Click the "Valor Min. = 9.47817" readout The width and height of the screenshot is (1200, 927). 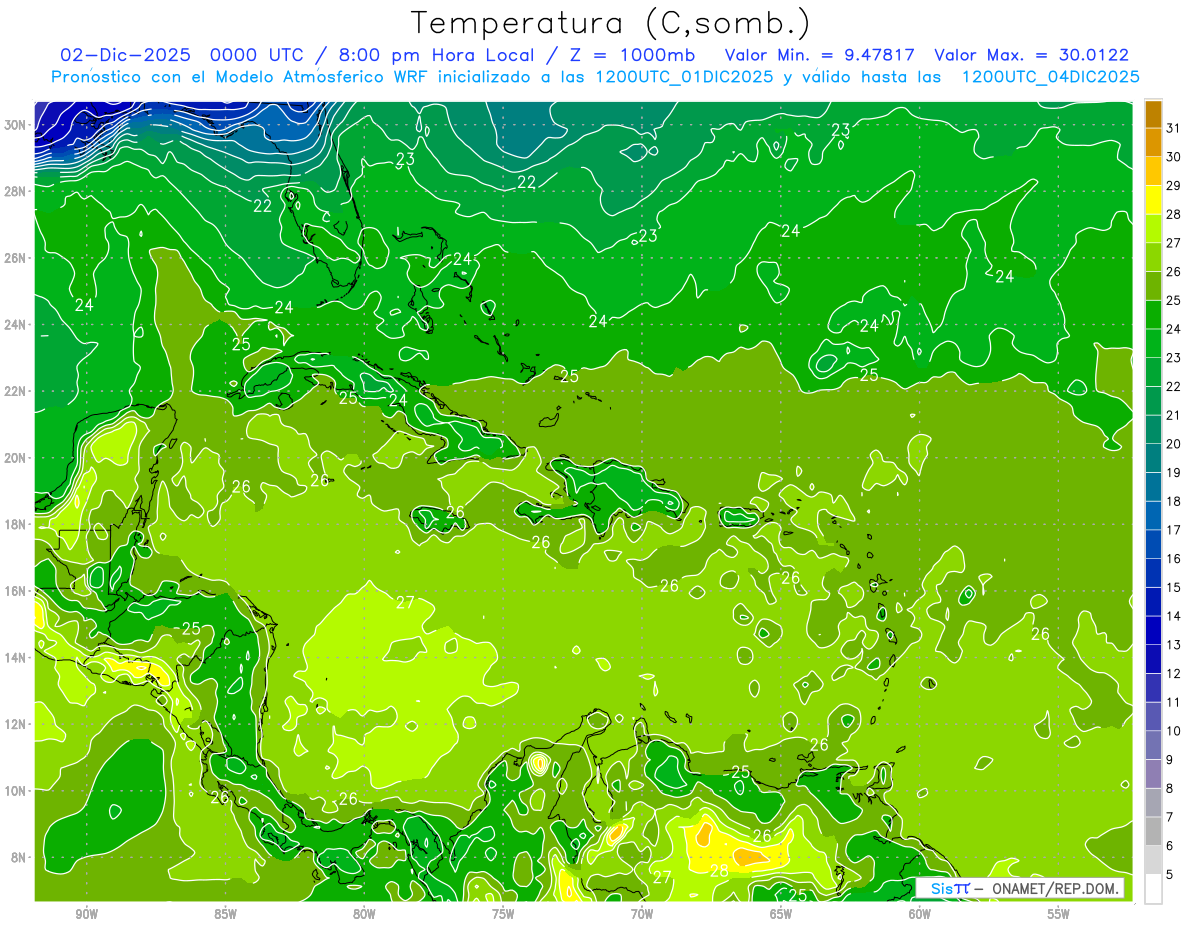point(820,56)
